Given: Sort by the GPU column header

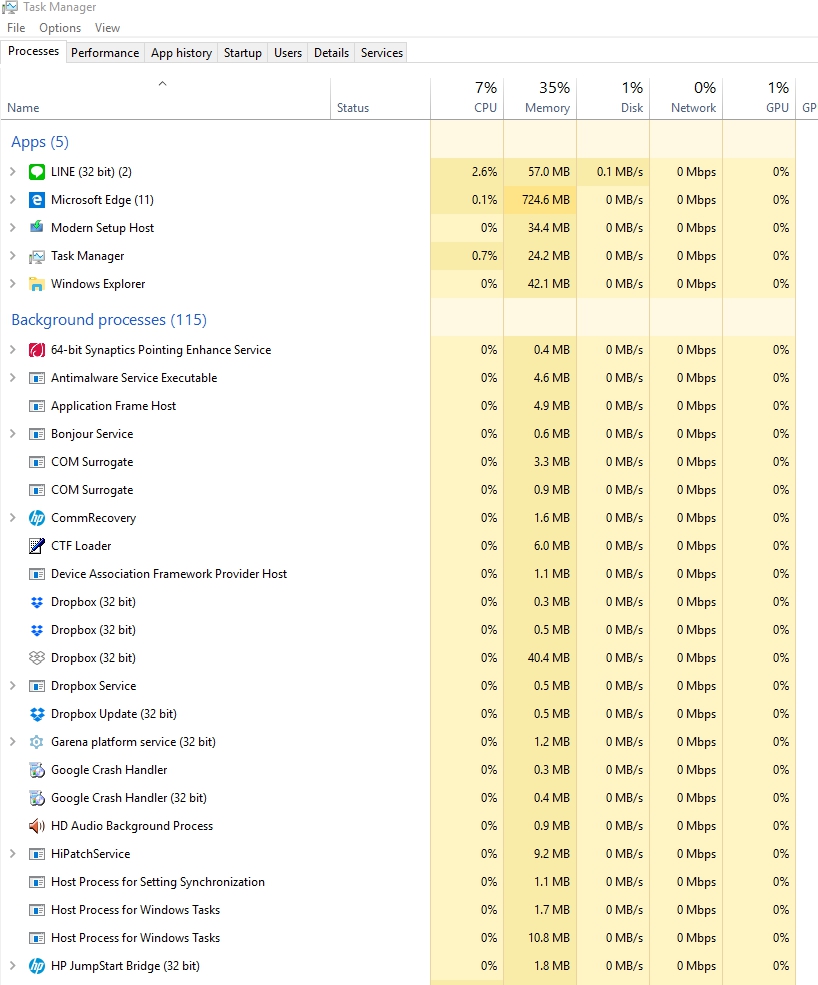Looking at the screenshot, I should 759,99.
